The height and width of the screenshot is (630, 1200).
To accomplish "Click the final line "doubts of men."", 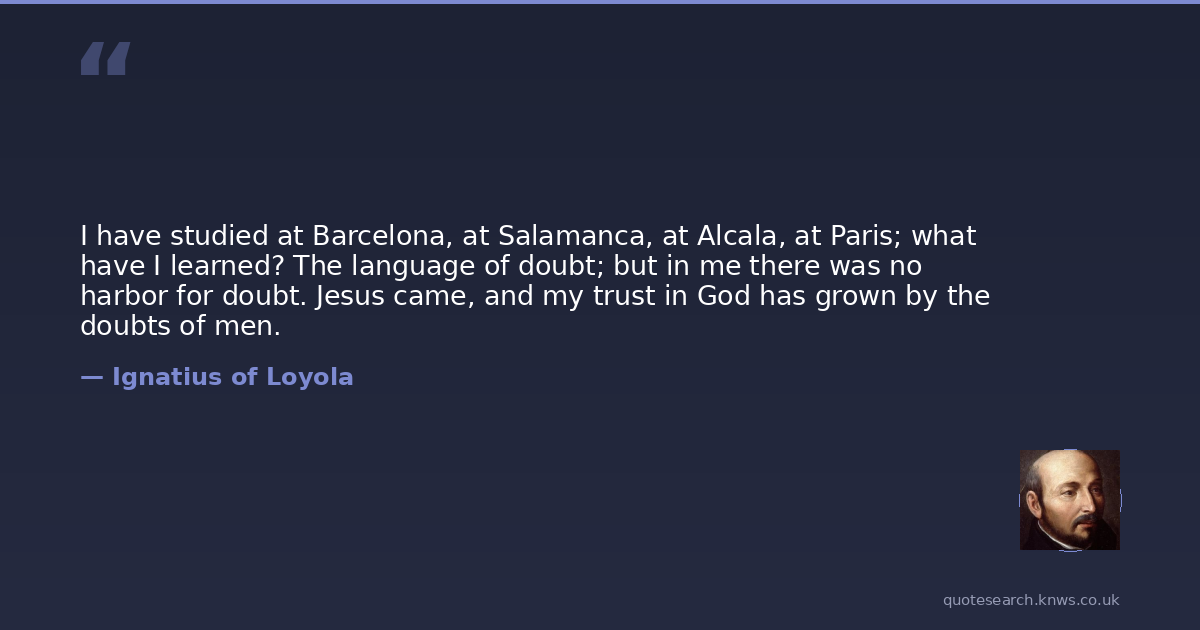I will click(180, 327).
